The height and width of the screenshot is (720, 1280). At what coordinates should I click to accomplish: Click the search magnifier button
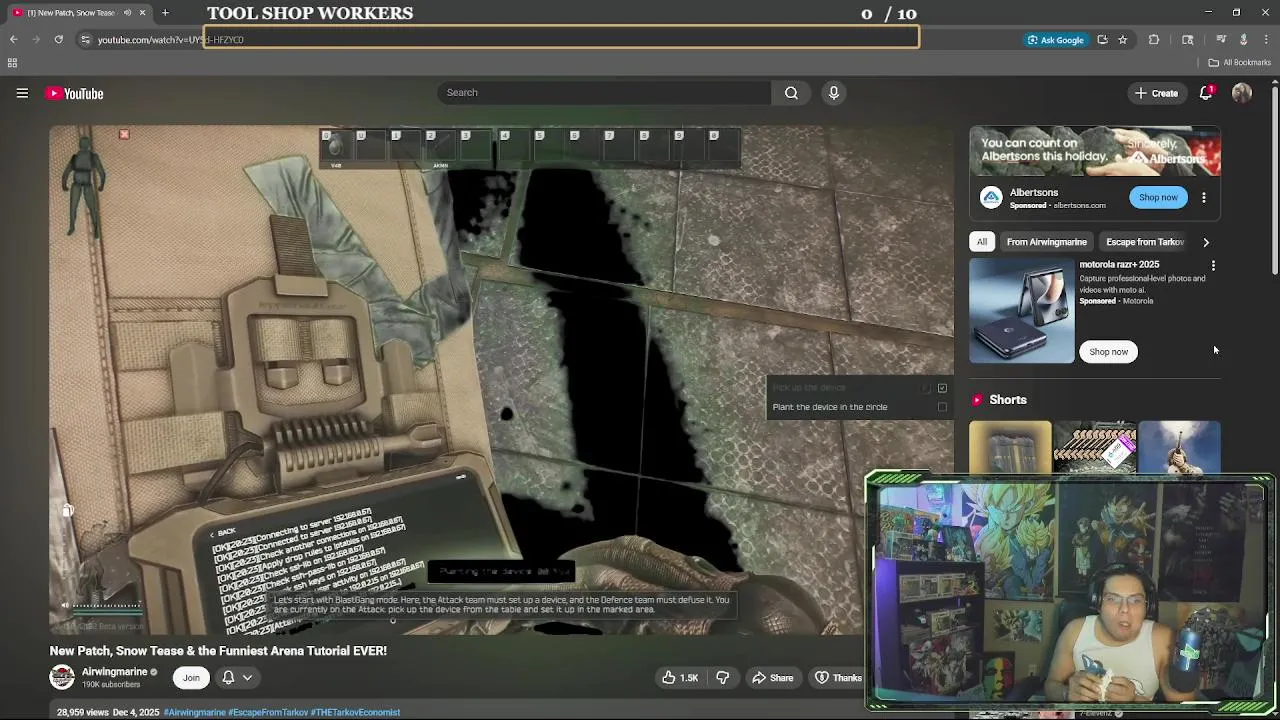coord(791,93)
